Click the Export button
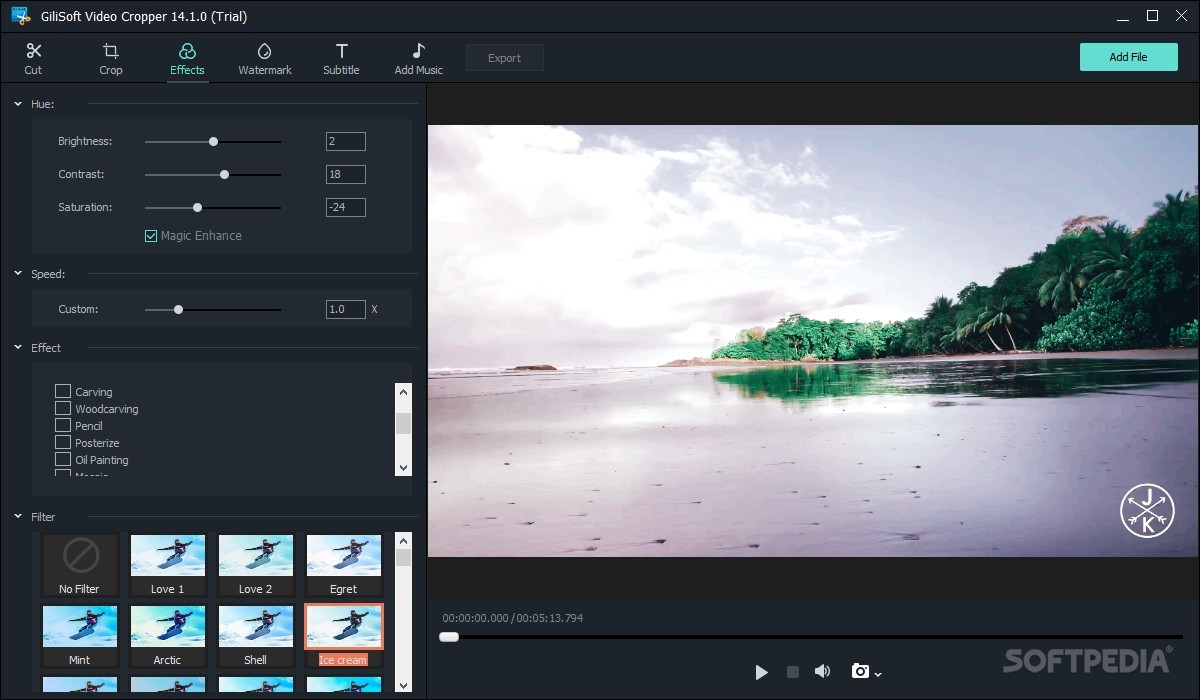 tap(504, 57)
